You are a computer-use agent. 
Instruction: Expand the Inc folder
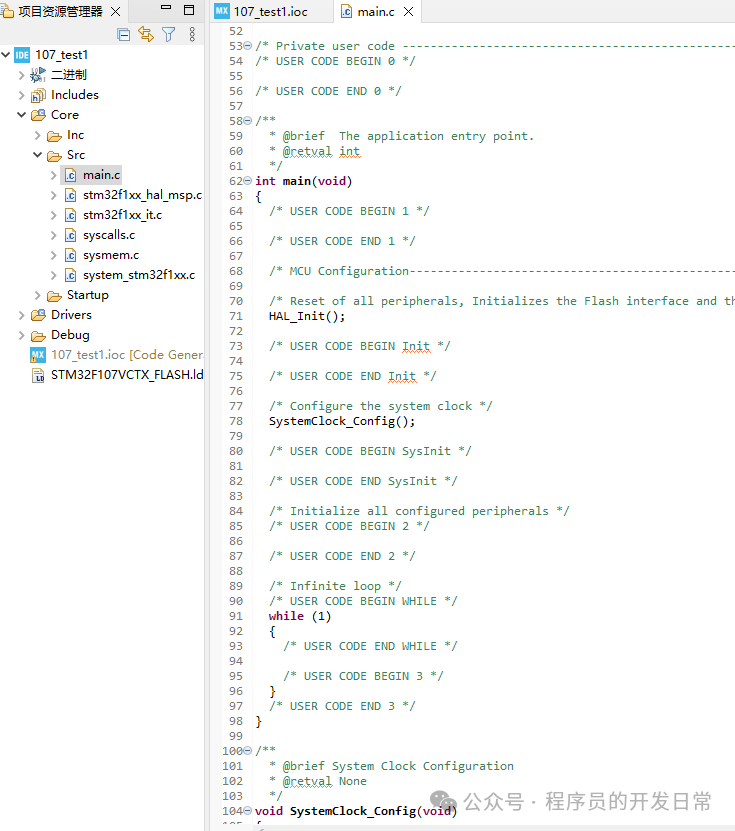(x=38, y=135)
